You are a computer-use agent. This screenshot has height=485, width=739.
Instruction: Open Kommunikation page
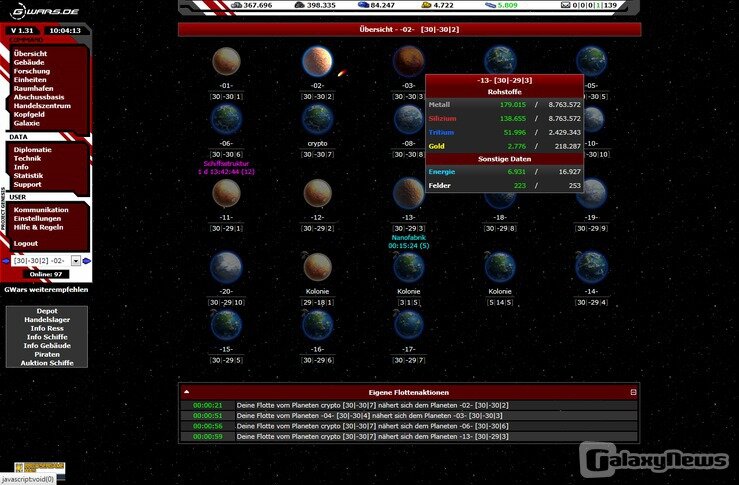pos(41,210)
